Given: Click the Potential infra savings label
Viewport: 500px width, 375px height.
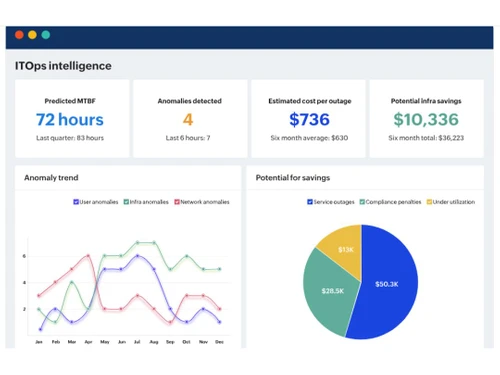Looking at the screenshot, I should (x=426, y=101).
